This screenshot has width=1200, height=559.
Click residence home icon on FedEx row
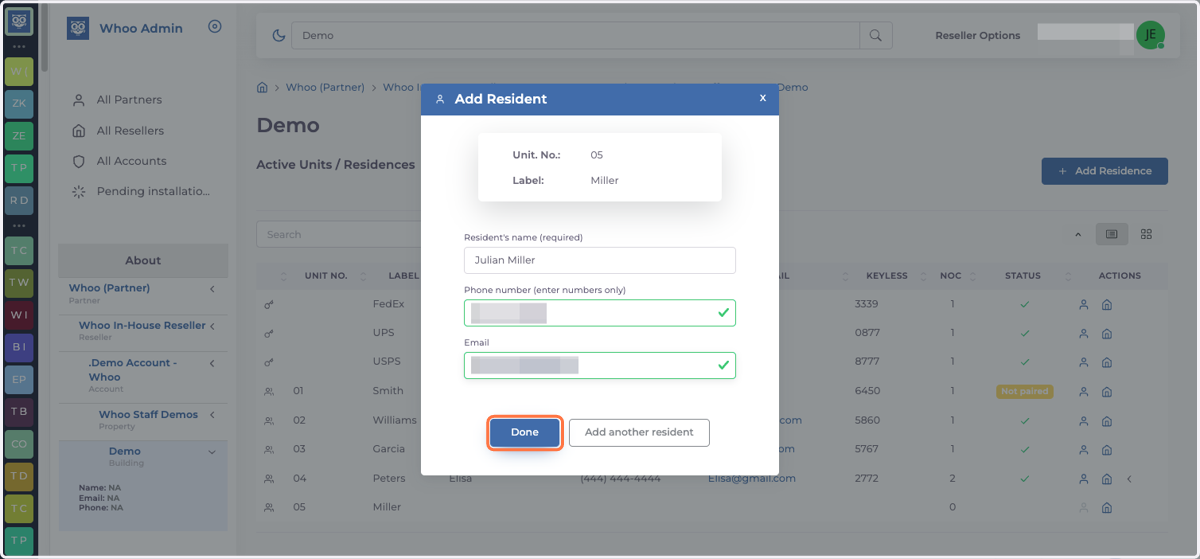pos(1107,305)
